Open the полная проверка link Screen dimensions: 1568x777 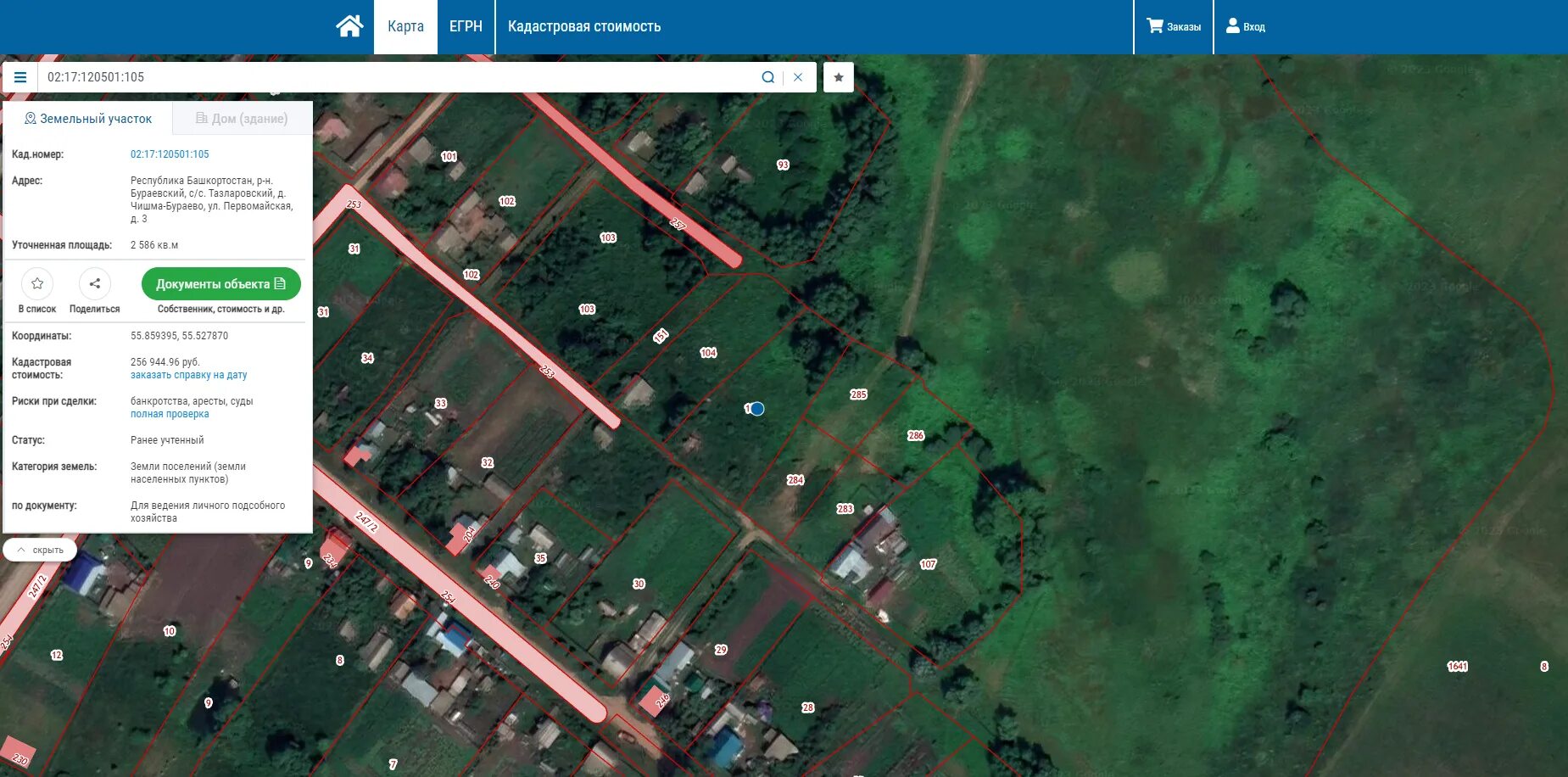(x=170, y=414)
